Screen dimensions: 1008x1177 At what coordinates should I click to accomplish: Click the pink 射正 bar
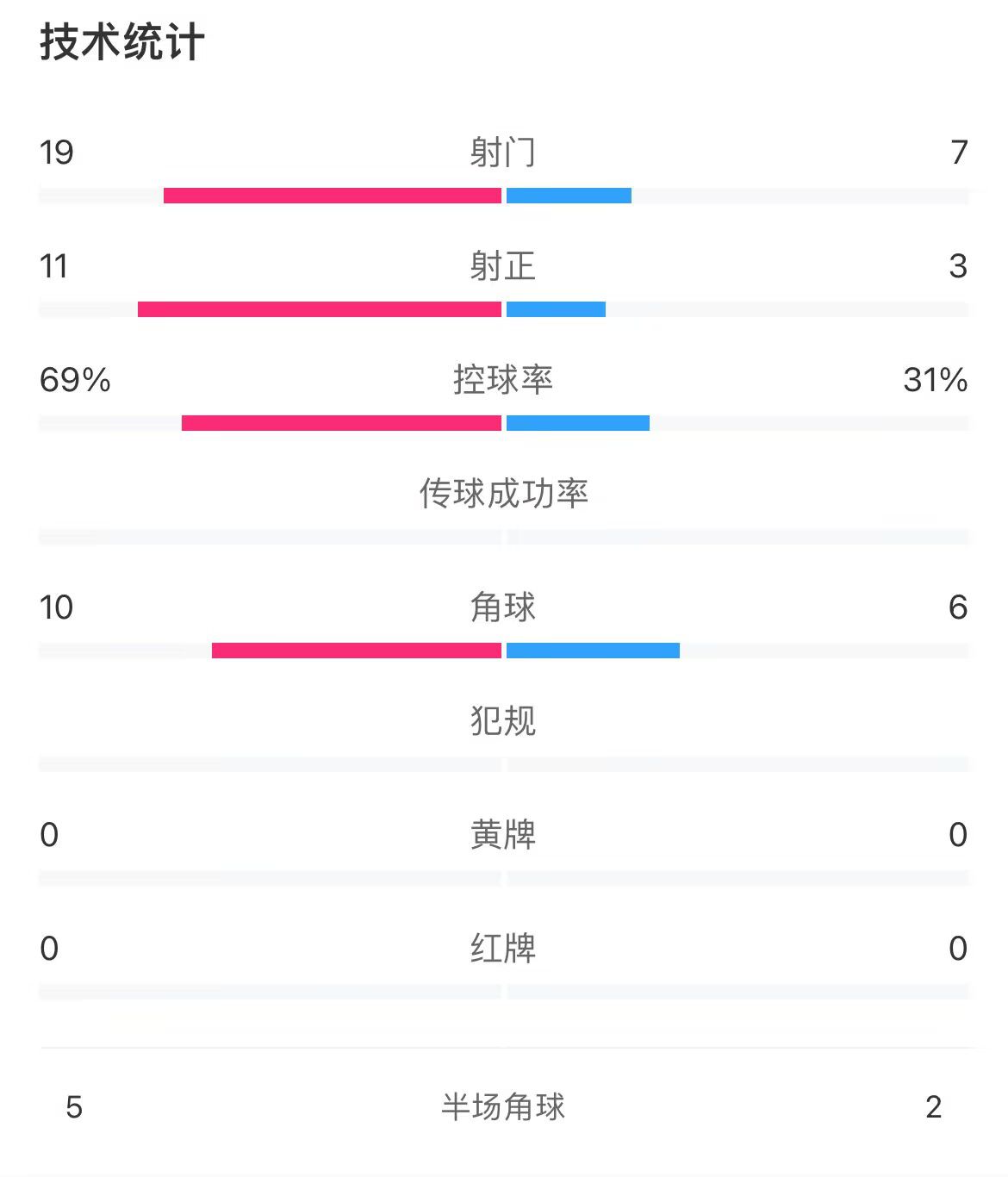[319, 309]
